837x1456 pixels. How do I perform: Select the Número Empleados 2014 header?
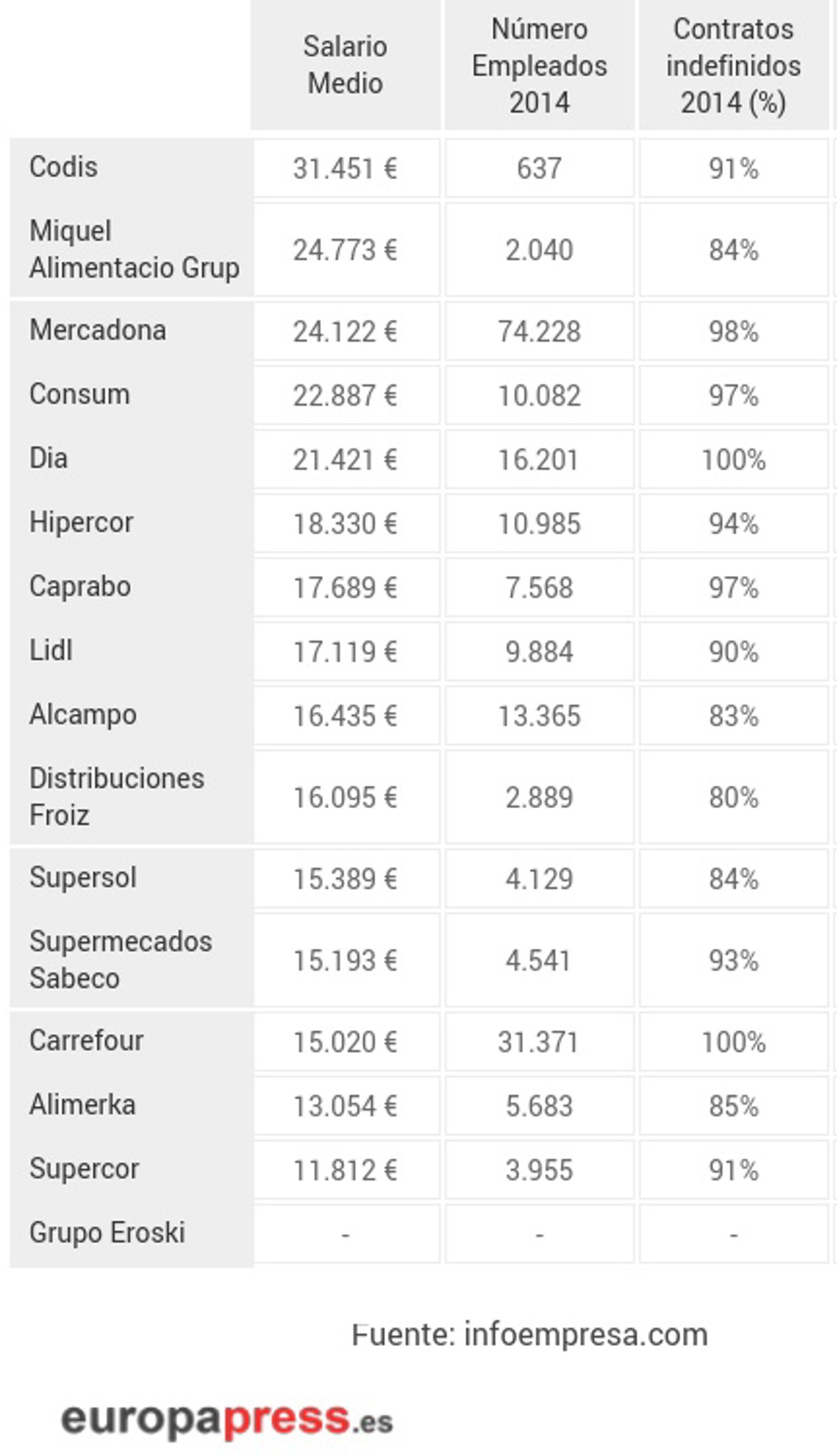pos(539,65)
